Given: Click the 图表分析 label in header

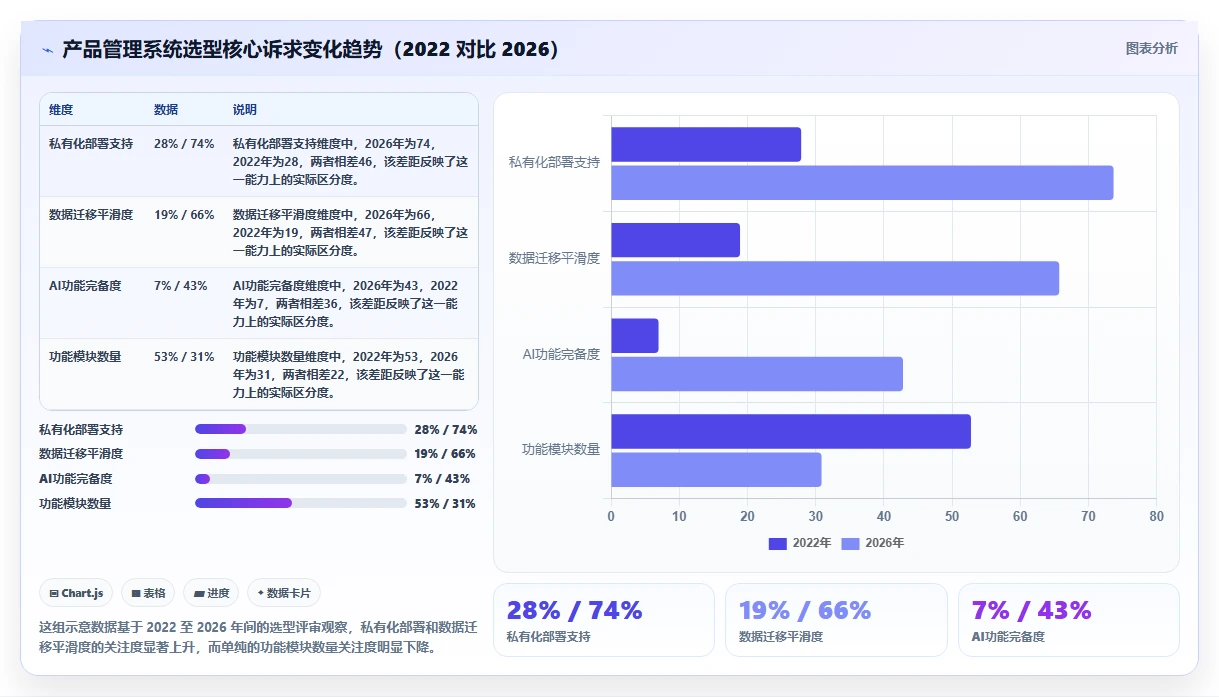Looking at the screenshot, I should coord(1151,48).
